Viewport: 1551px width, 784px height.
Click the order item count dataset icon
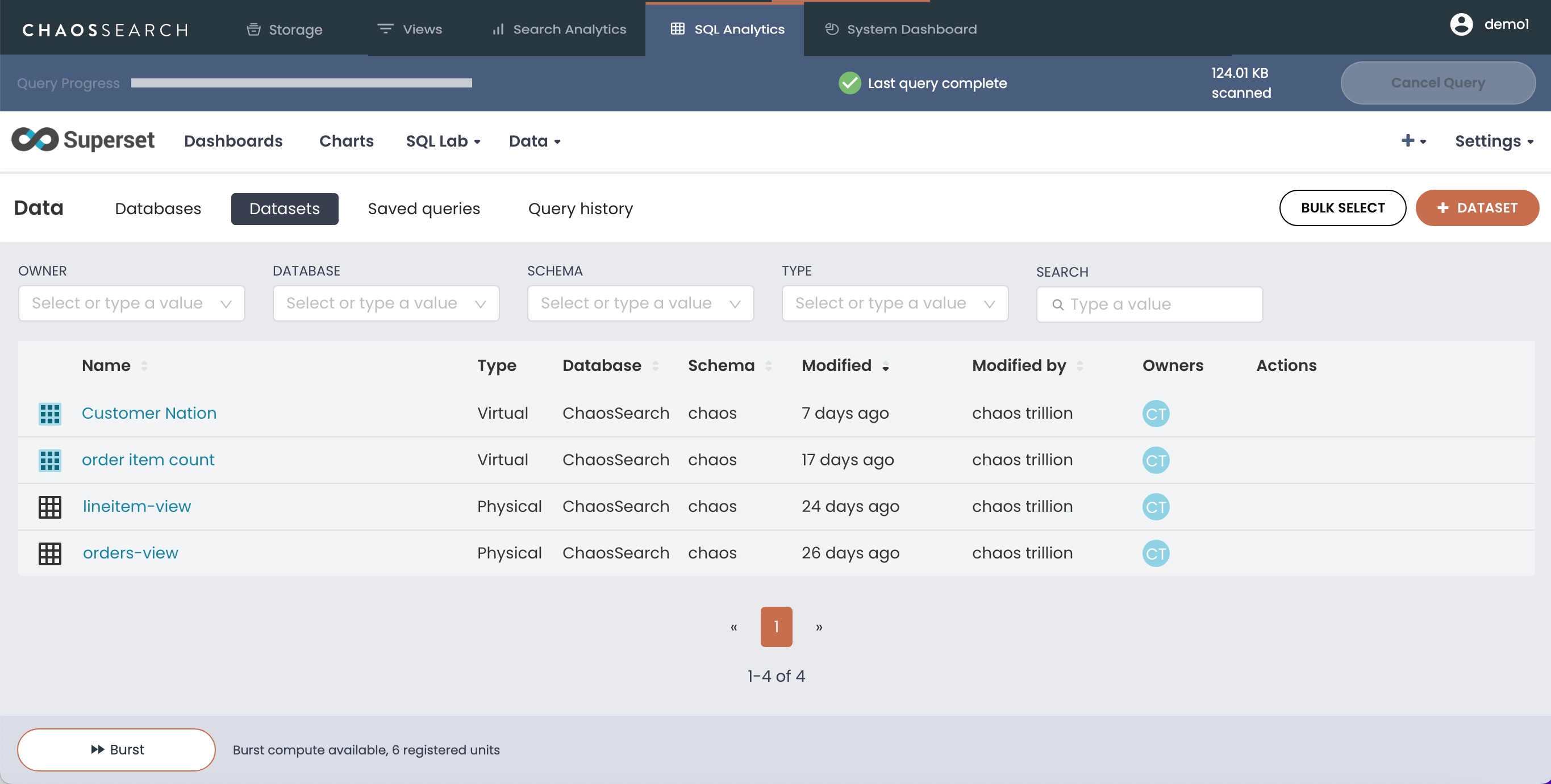tap(50, 461)
